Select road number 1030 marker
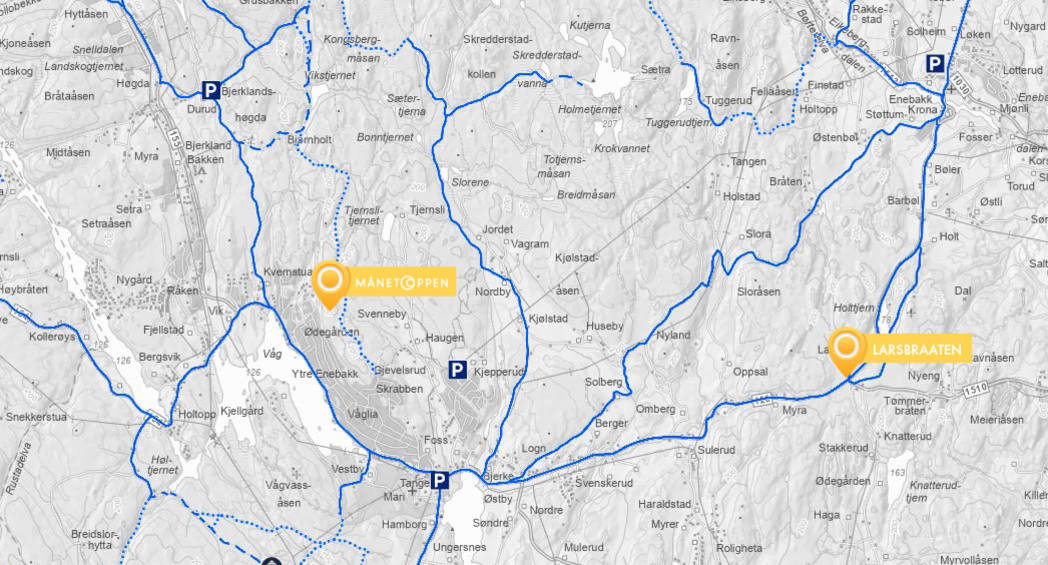This screenshot has width=1048, height=565. tap(960, 84)
